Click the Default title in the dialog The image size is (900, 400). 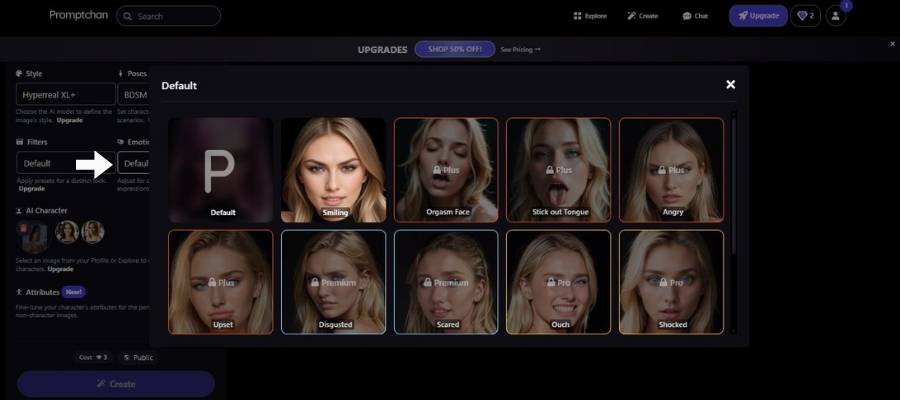click(179, 86)
